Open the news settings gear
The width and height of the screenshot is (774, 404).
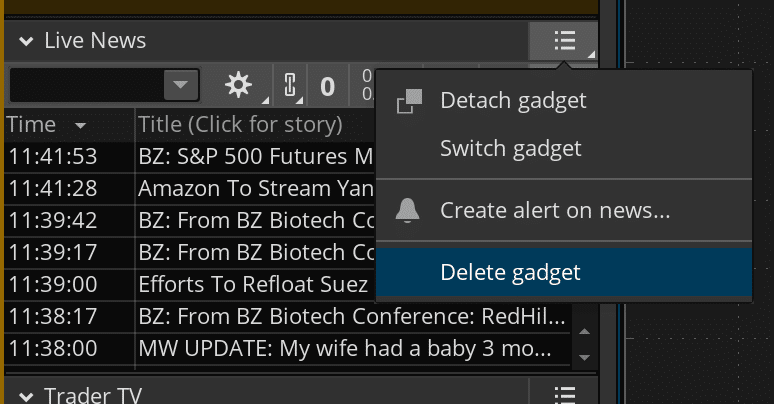click(x=239, y=86)
